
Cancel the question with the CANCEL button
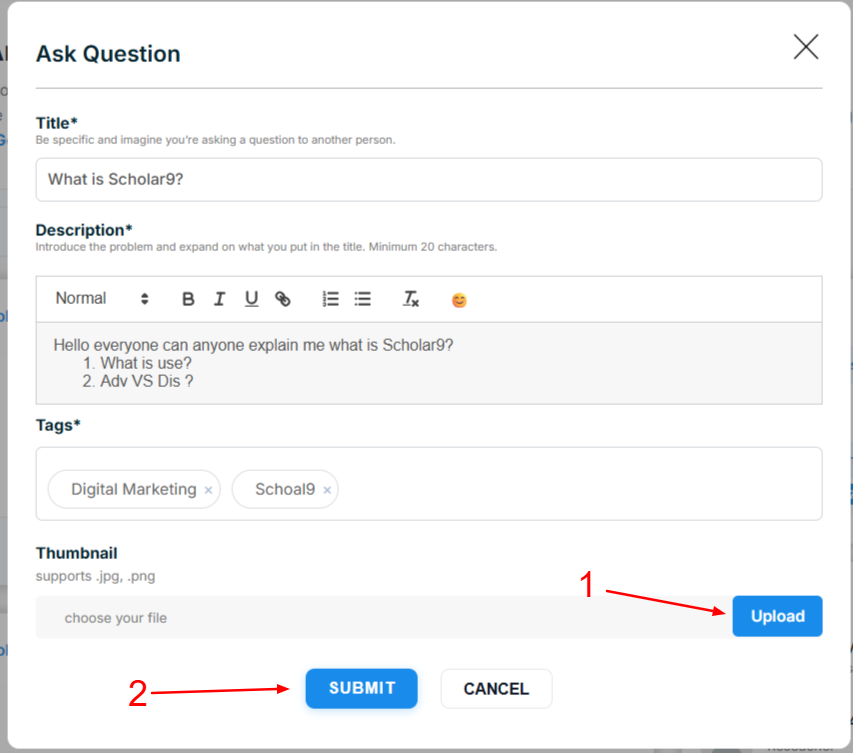pyautogui.click(x=496, y=689)
